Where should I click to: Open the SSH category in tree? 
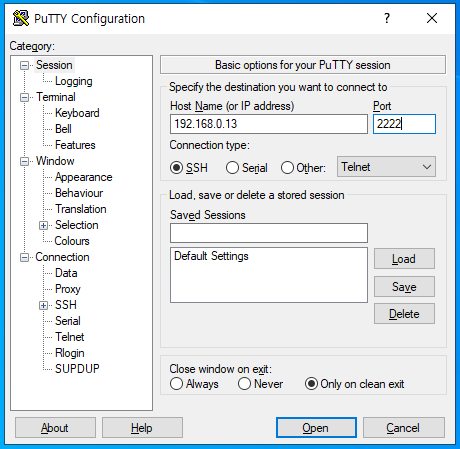(x=66, y=305)
